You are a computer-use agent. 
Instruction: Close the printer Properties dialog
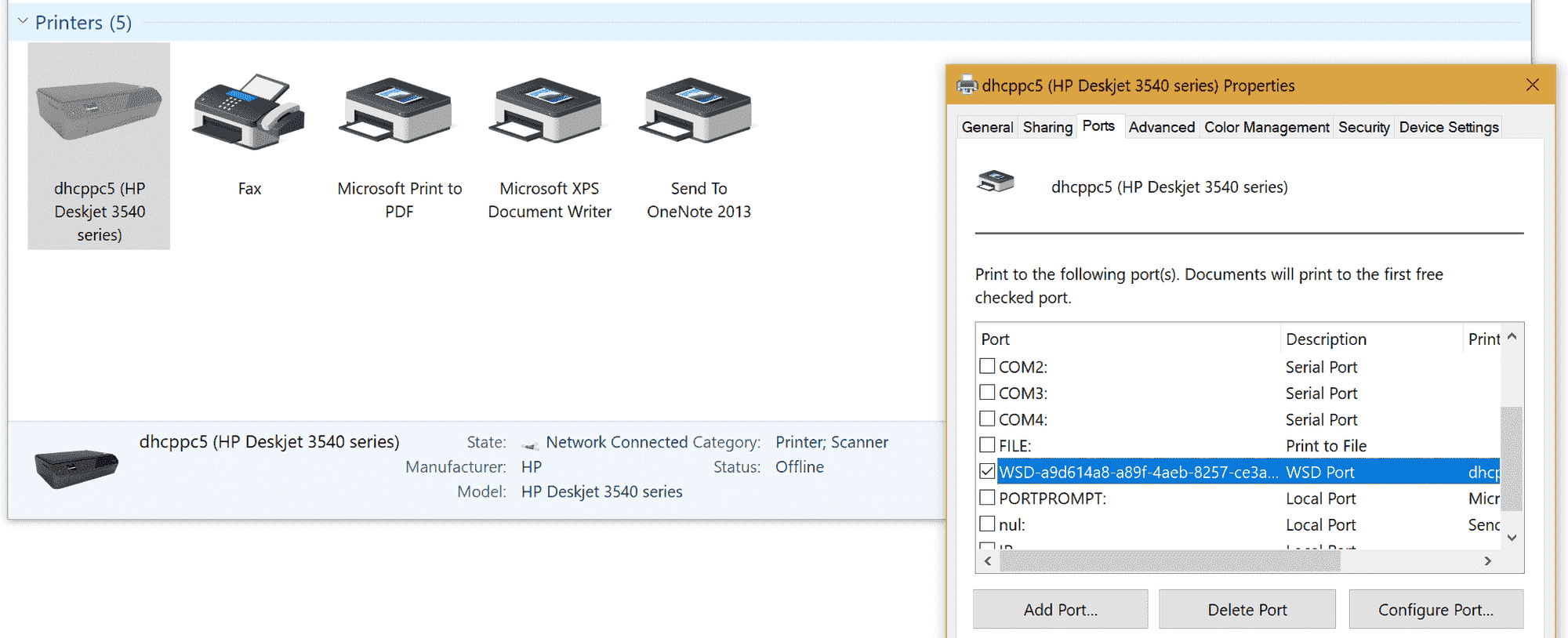[x=1533, y=85]
